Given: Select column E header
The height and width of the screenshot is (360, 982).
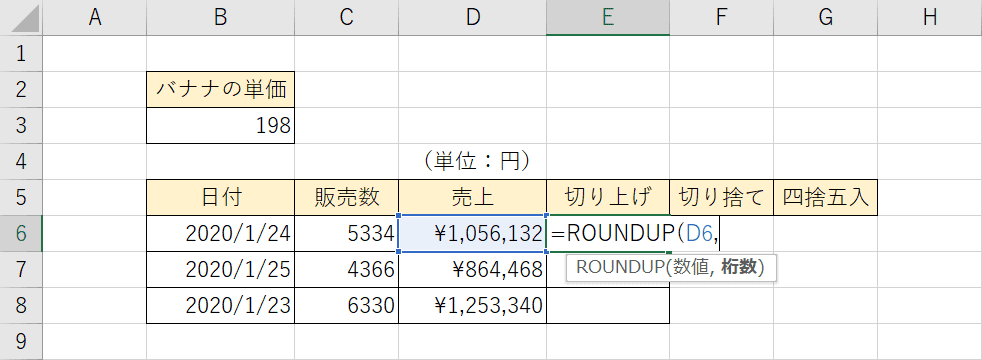Looking at the screenshot, I should pyautogui.click(x=607, y=18).
